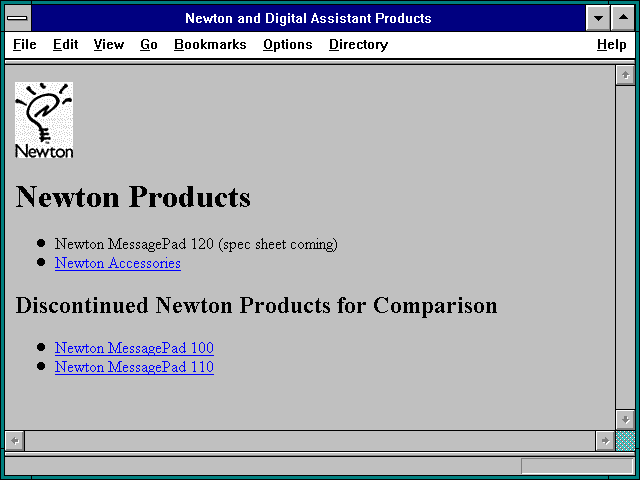Click the 'Newton MessagePad 120 (spec sheet coming)' text
Screen dimensions: 640x480
(x=196, y=244)
